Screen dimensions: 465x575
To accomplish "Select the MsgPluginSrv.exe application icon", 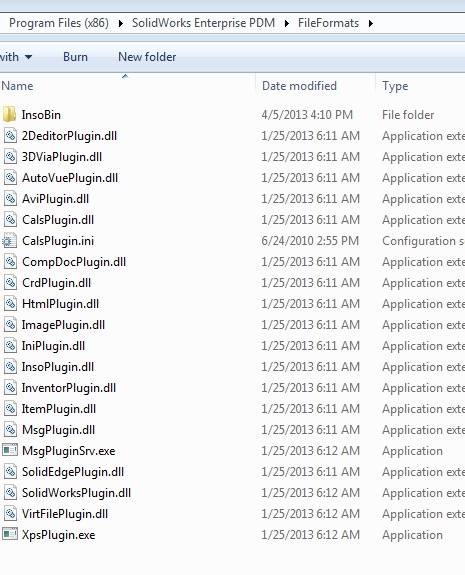I will [10, 450].
